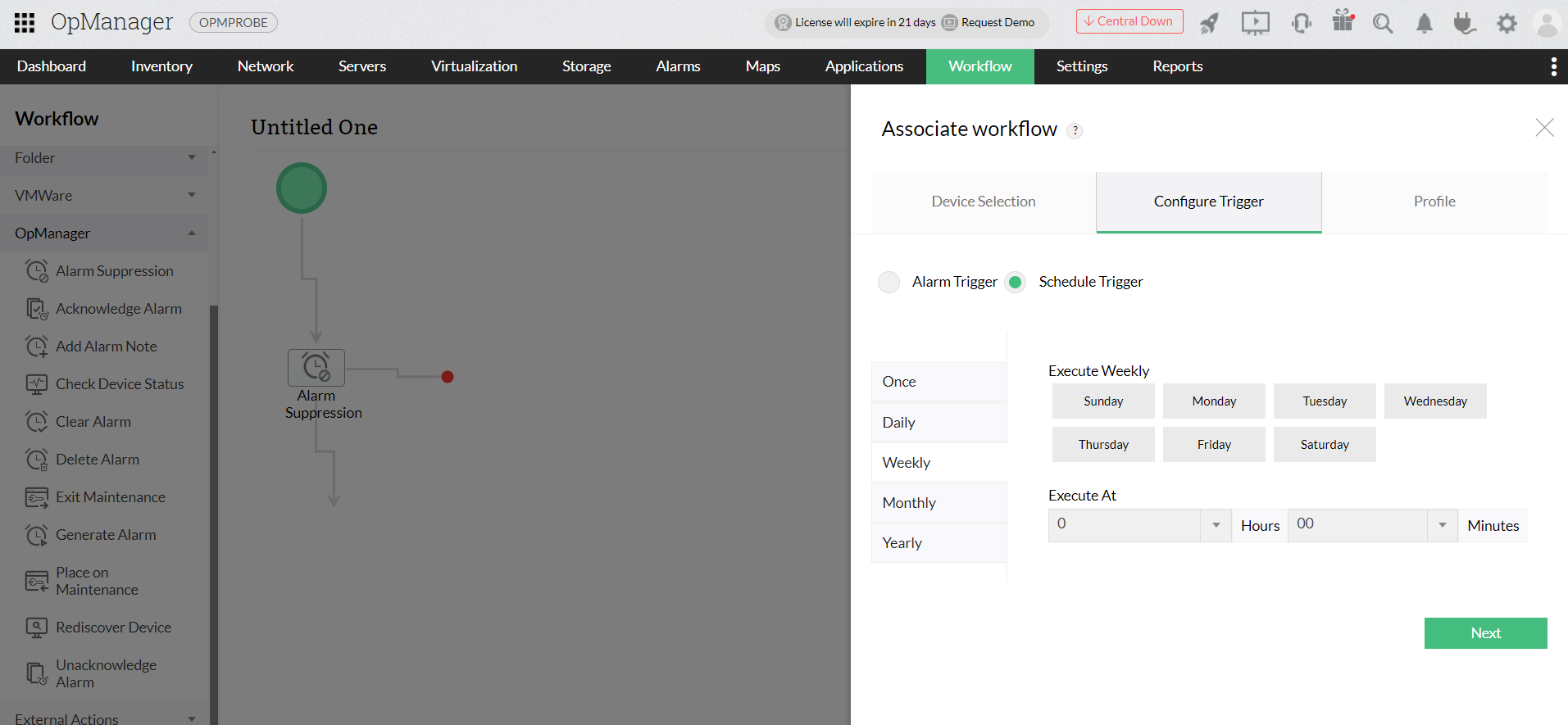Choose the Monthly schedule option
The height and width of the screenshot is (725, 1568).
pos(939,503)
